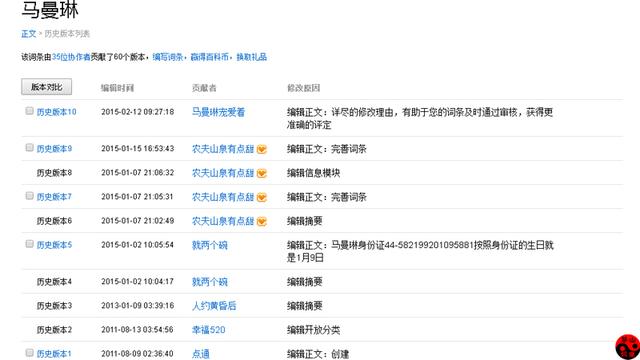Tick the checkbox for 历史版本10

pos(29,111)
